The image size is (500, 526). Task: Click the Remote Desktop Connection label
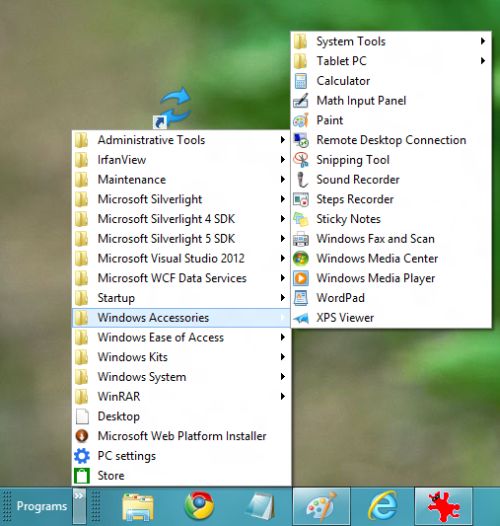(391, 141)
